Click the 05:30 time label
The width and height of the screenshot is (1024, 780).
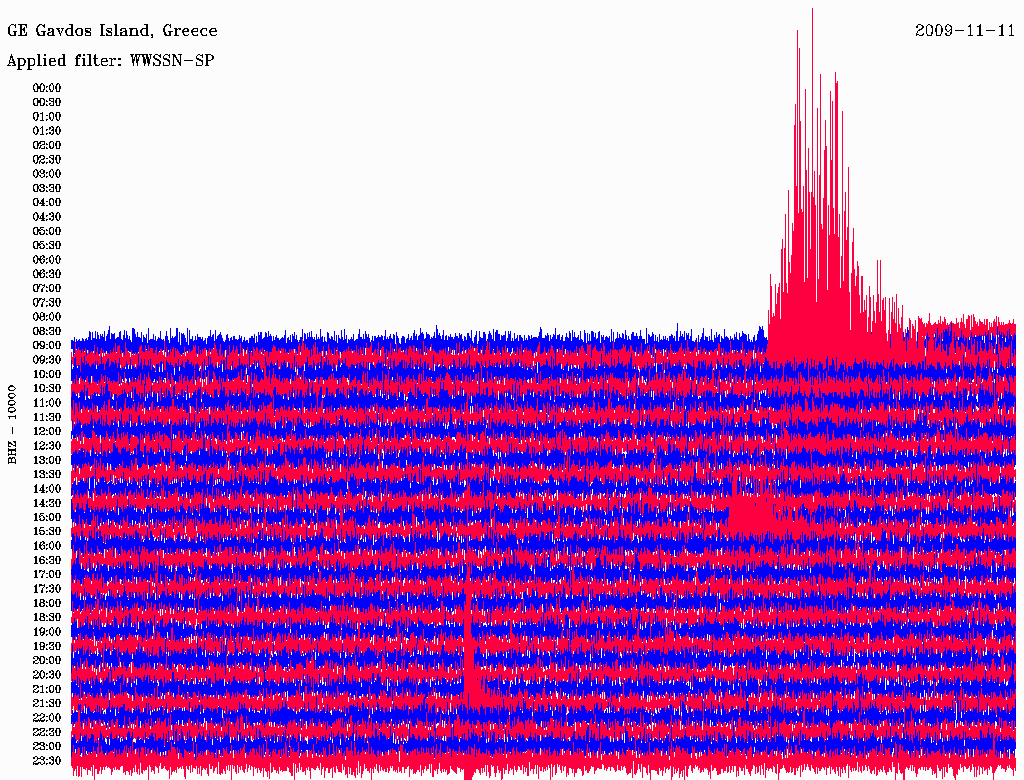47,246
